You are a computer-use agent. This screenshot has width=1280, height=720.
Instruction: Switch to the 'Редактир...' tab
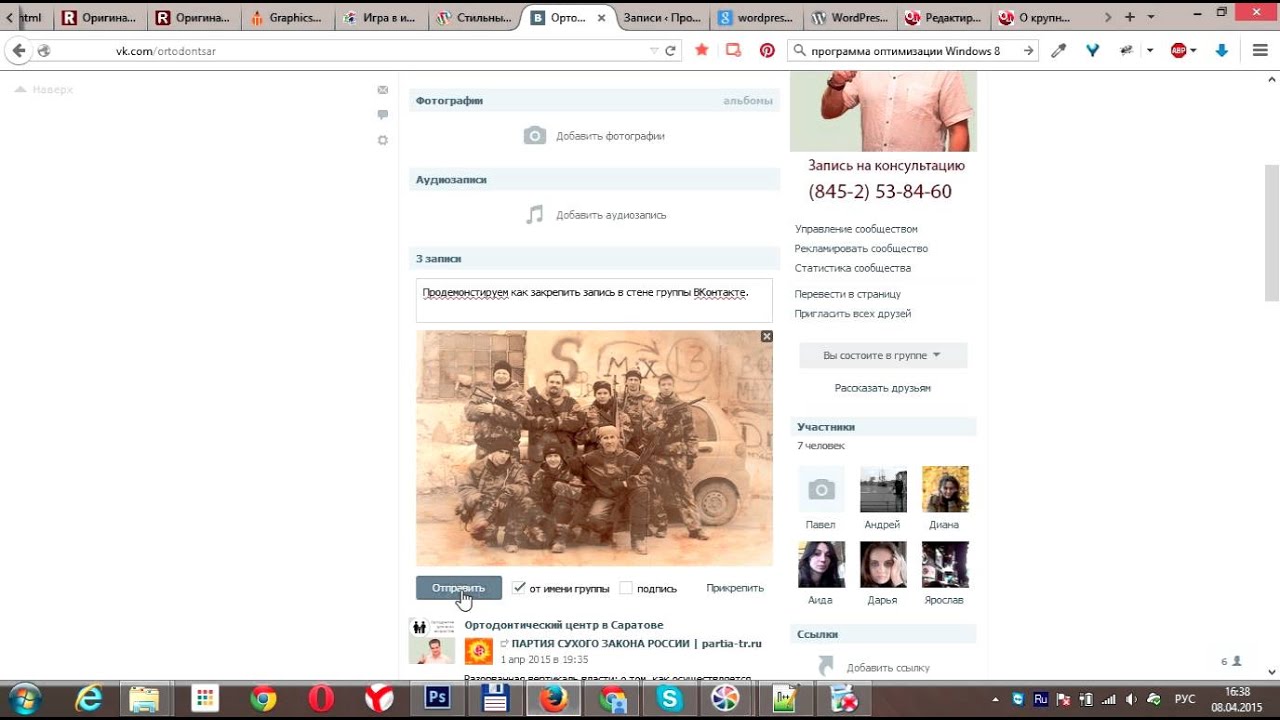coord(943,18)
